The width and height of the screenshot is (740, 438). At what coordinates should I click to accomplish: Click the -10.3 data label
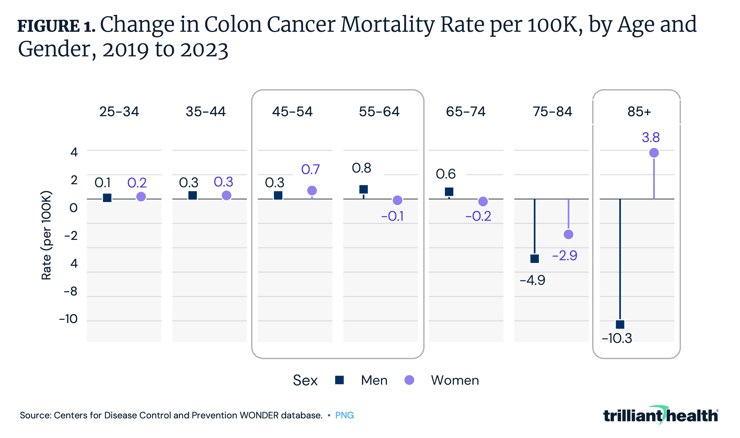point(617,338)
